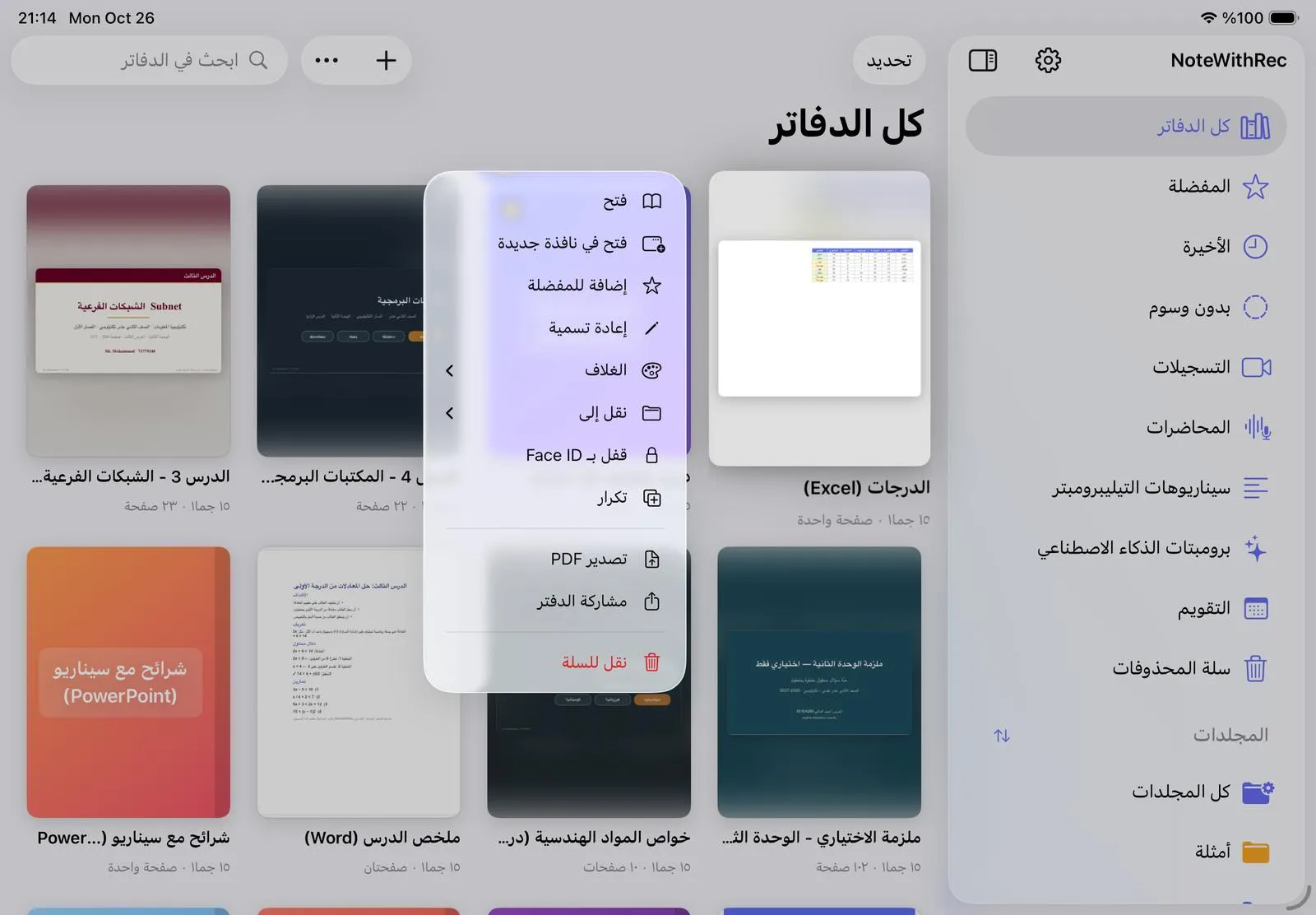Toggle the sidebar panel icon

click(x=983, y=60)
